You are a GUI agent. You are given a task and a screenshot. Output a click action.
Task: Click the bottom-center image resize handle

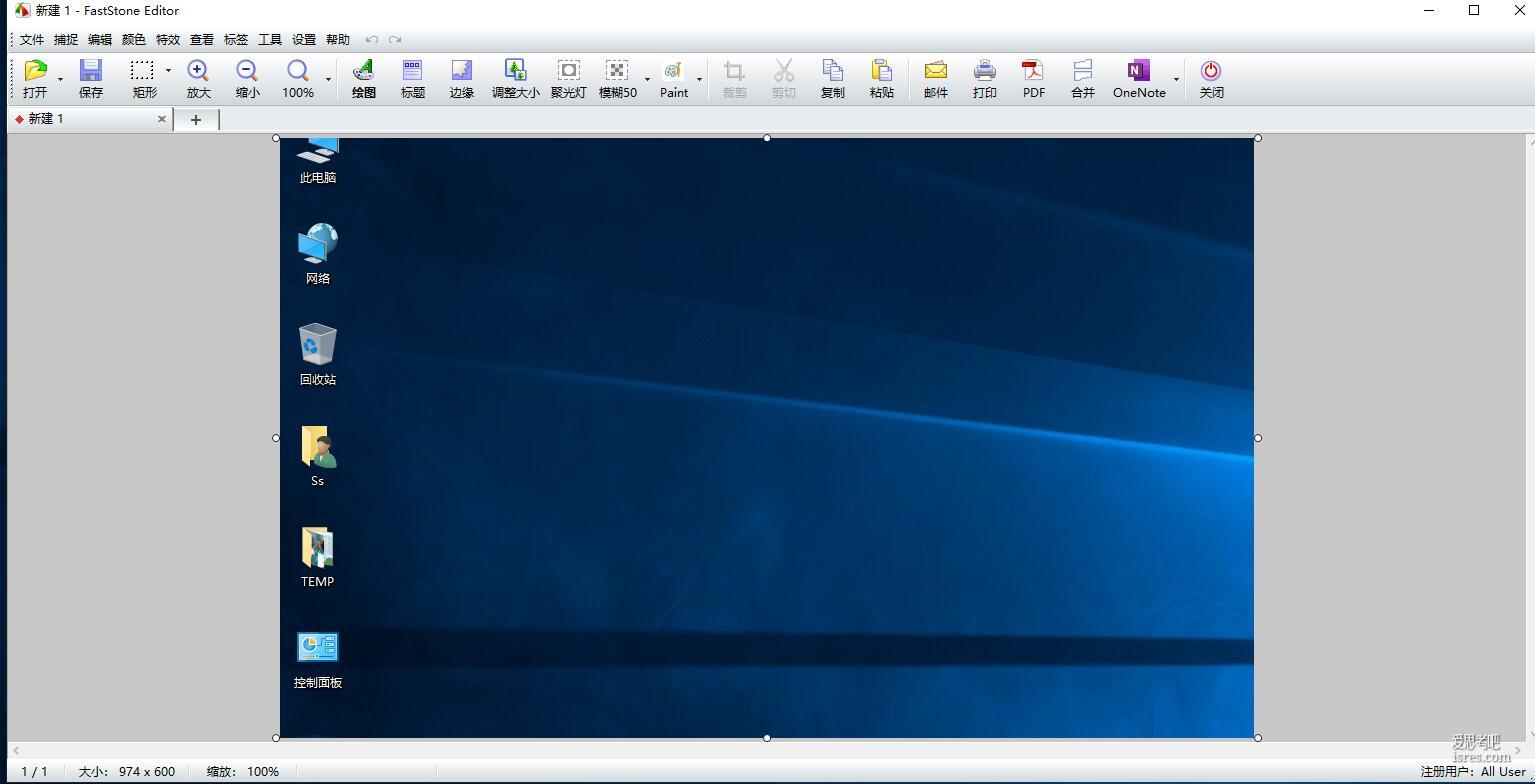pyautogui.click(x=767, y=738)
